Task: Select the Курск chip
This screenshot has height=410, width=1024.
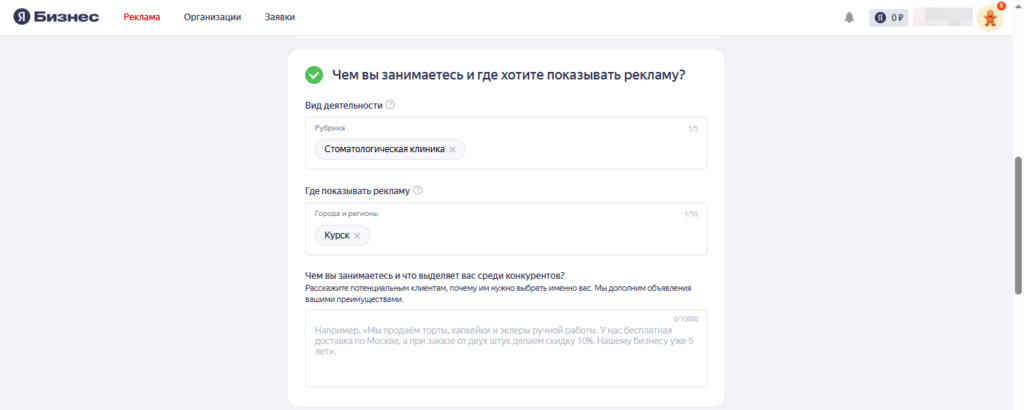Action: coord(342,236)
